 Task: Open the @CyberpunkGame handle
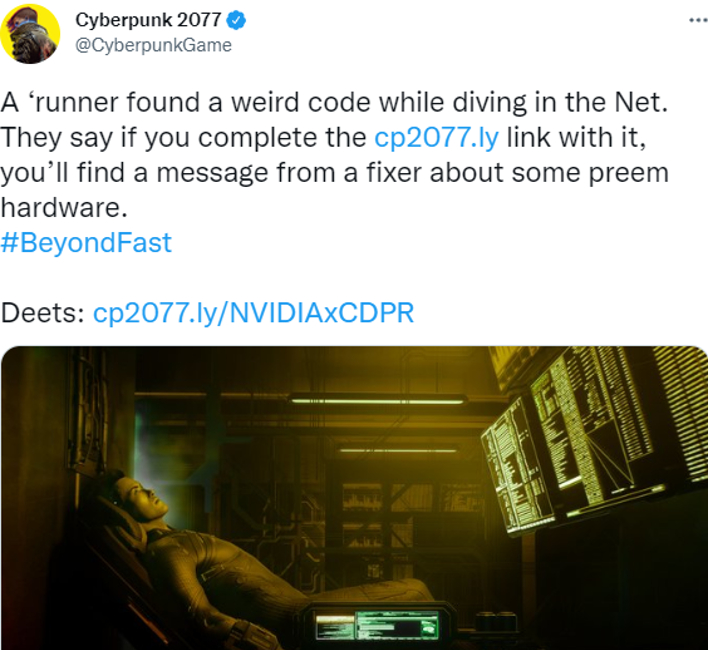point(153,45)
